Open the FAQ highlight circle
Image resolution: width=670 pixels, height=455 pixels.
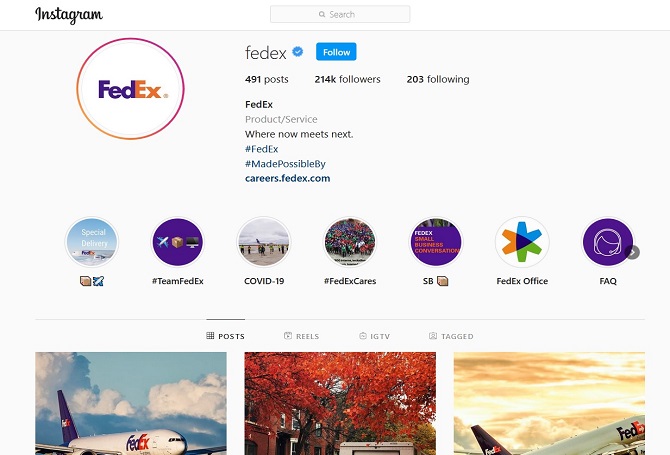click(x=608, y=242)
